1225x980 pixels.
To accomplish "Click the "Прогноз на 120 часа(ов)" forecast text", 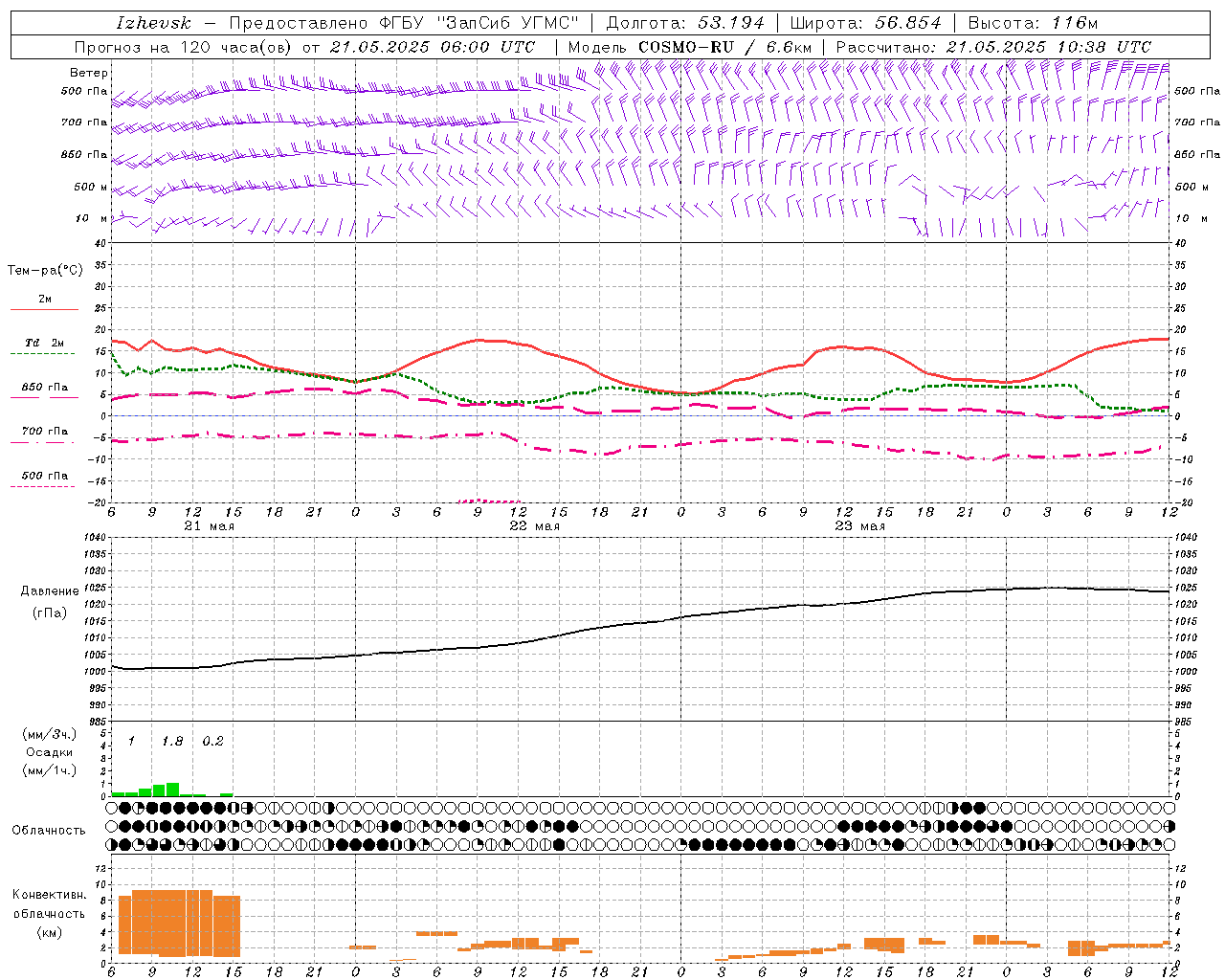I will click(x=184, y=47).
